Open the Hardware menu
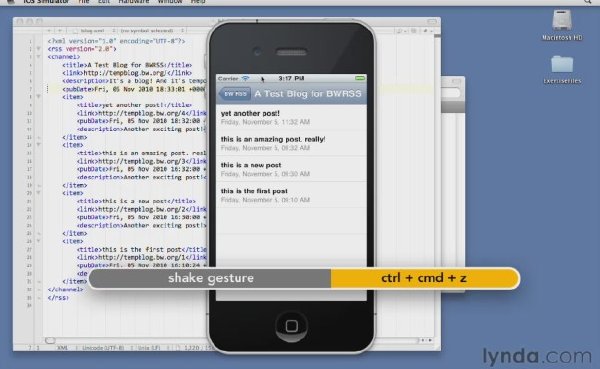The height and width of the screenshot is (369, 600). 134,2
